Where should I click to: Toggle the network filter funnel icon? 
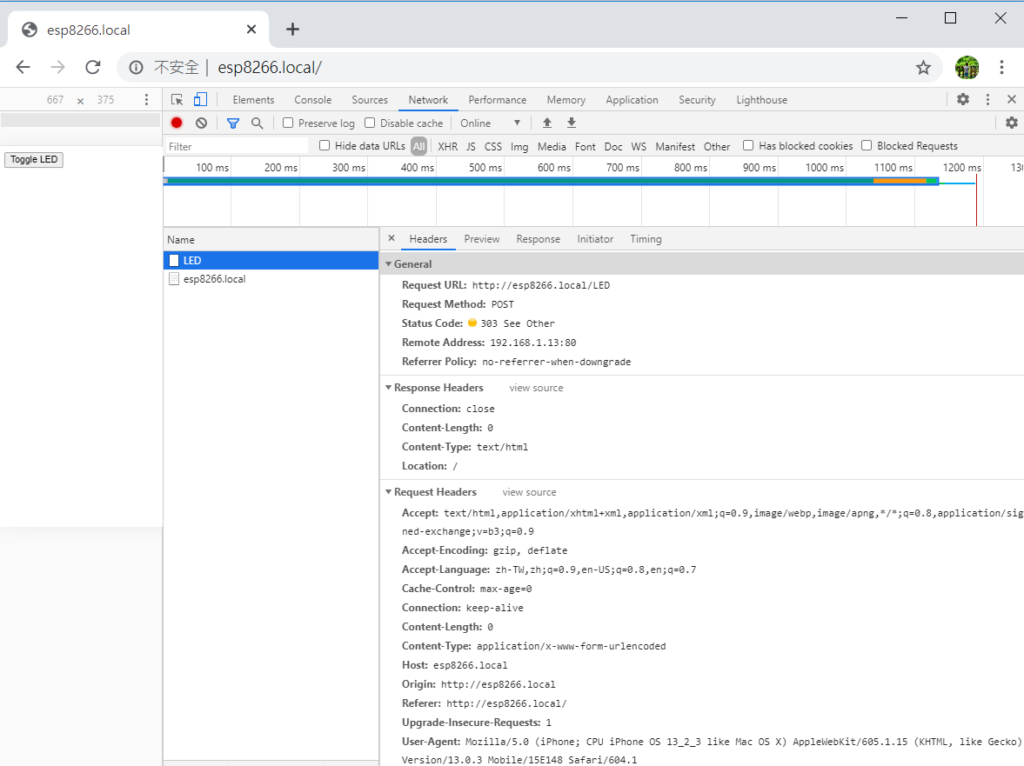click(x=233, y=123)
